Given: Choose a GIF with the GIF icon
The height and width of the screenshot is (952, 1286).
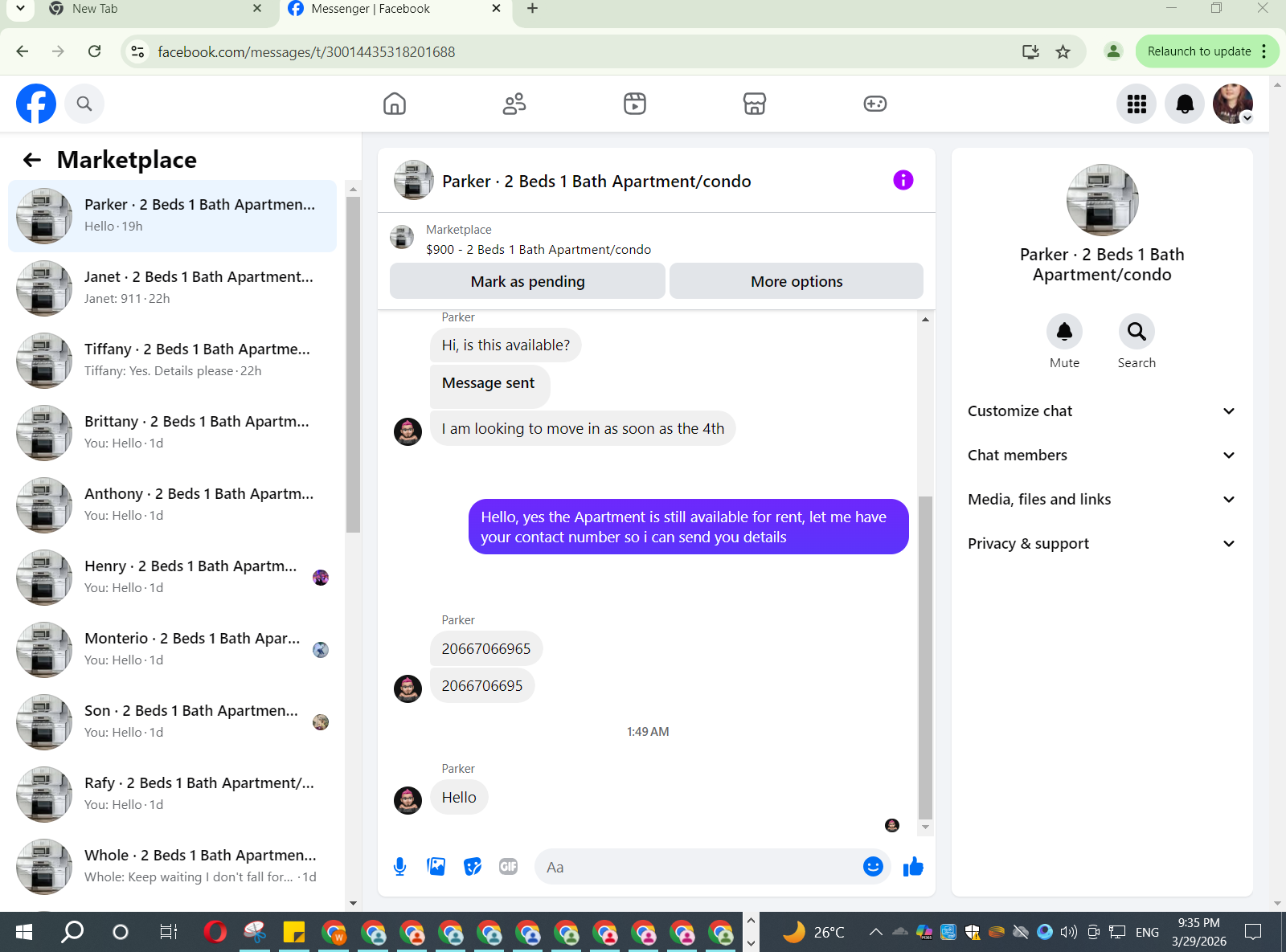Looking at the screenshot, I should [509, 867].
